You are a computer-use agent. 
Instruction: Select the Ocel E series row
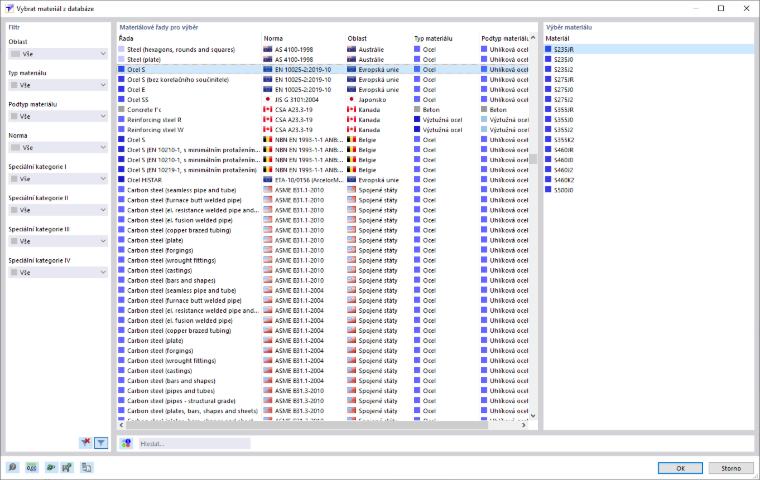(323, 90)
